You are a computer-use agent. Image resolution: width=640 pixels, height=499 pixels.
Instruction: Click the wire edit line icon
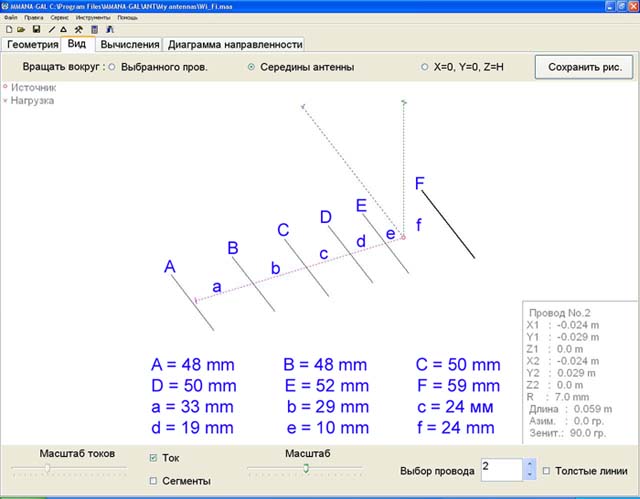coord(51,30)
